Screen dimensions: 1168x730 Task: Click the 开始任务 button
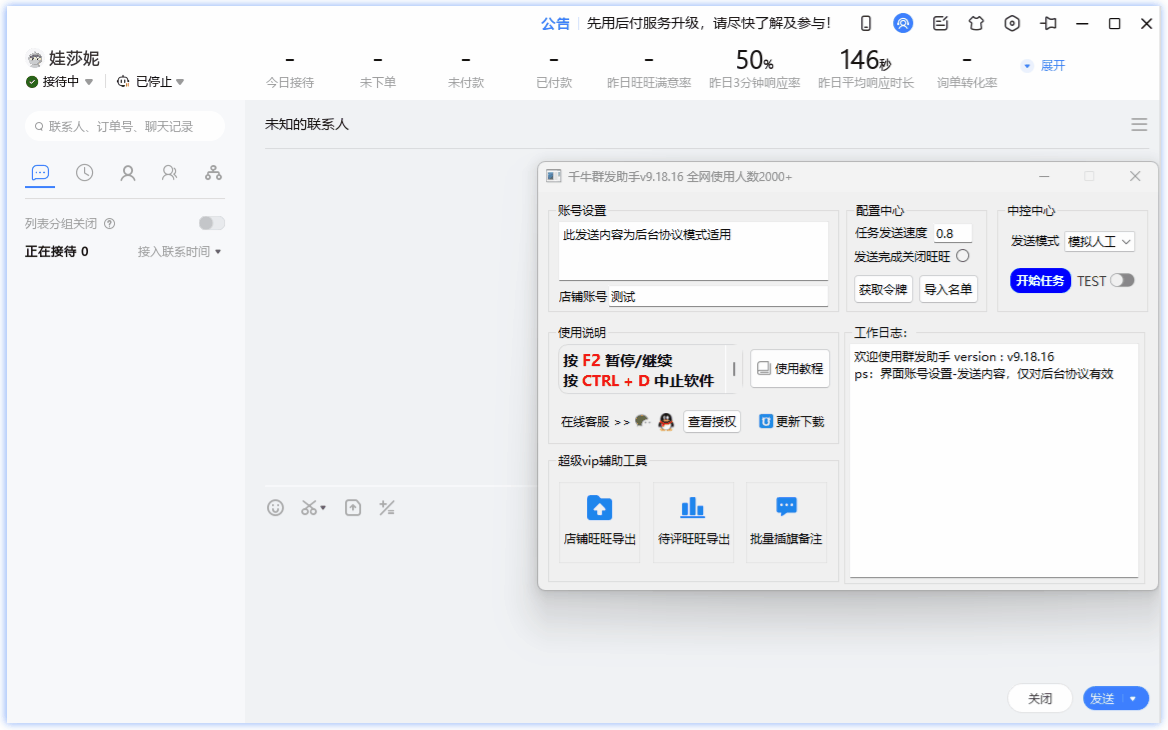(1040, 281)
